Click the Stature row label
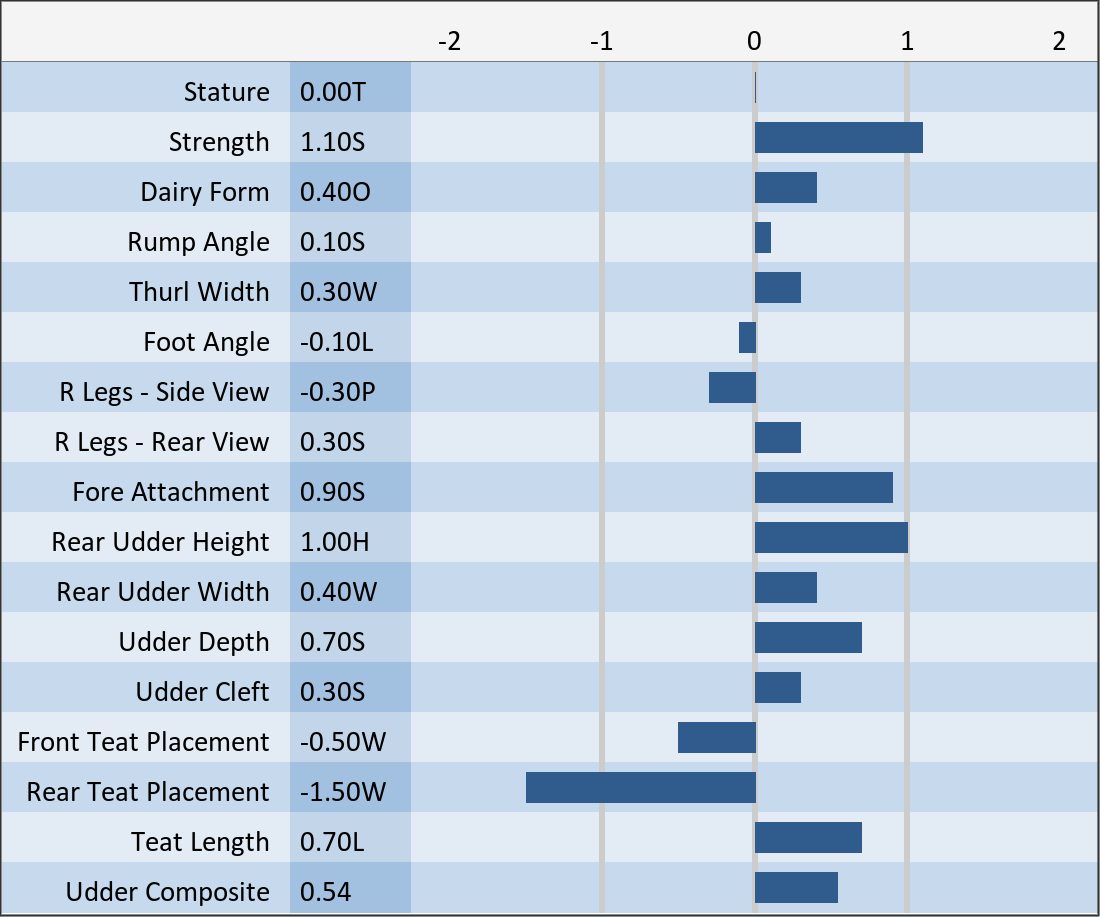This screenshot has width=1100, height=917. tap(226, 92)
